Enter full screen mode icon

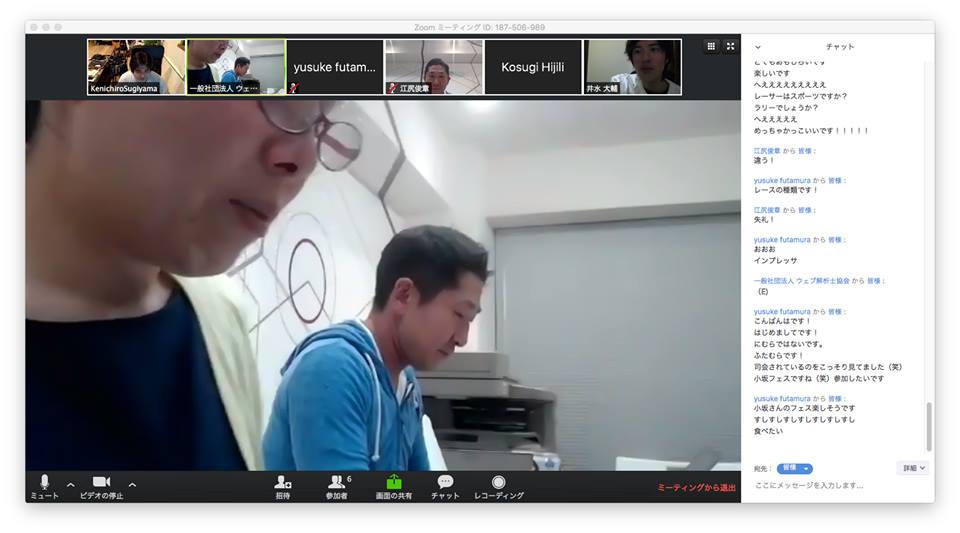[x=730, y=46]
